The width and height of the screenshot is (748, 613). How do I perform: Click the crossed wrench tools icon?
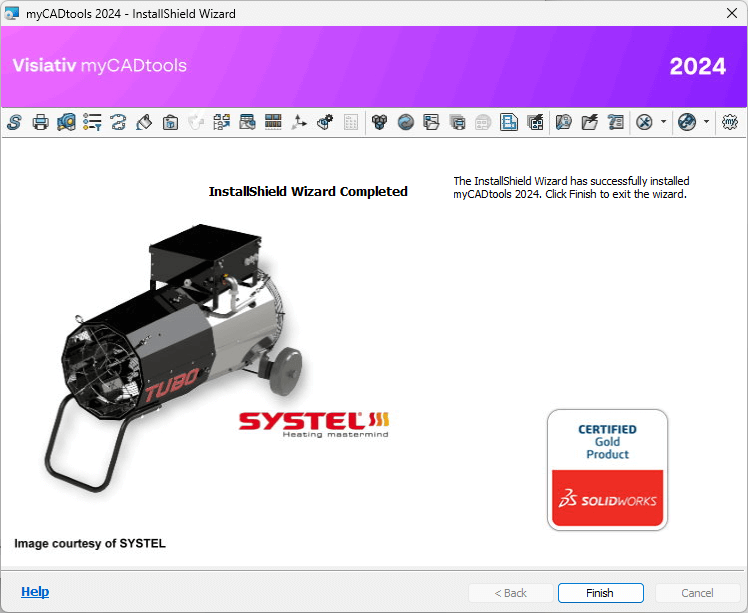644,122
